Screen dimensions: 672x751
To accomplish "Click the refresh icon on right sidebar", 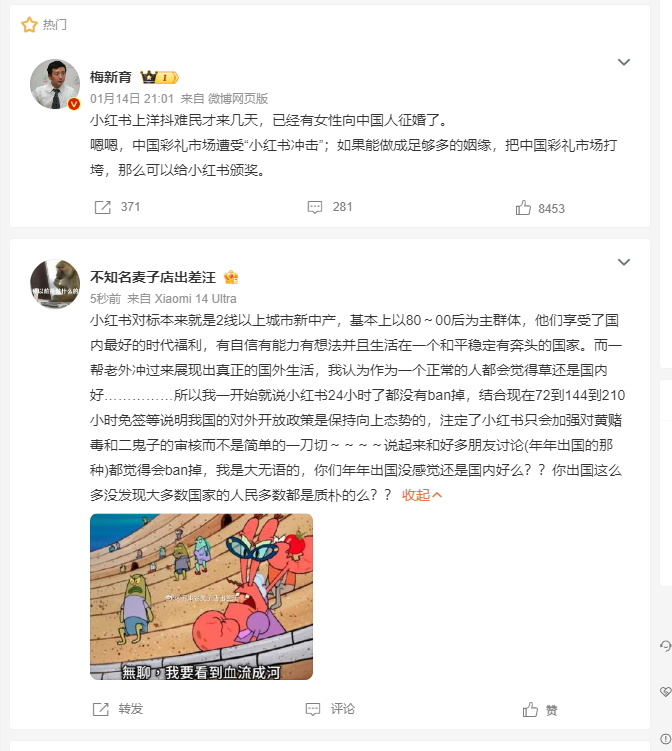I will tap(665, 646).
